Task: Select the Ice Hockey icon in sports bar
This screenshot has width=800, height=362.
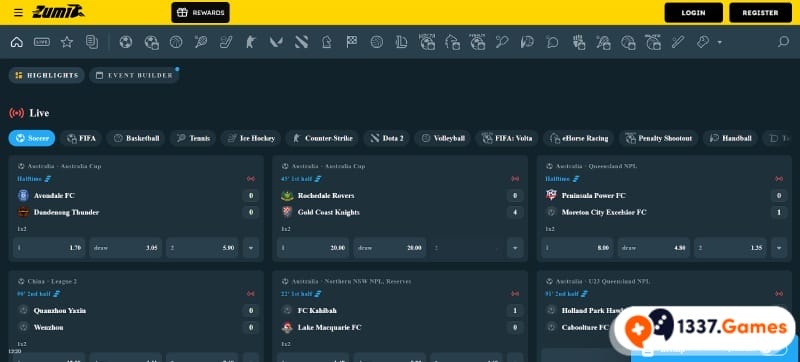Action: pyautogui.click(x=226, y=42)
